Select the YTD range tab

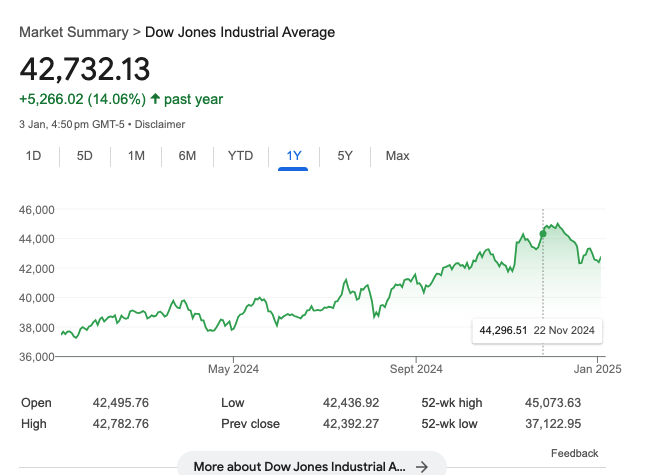tap(240, 156)
